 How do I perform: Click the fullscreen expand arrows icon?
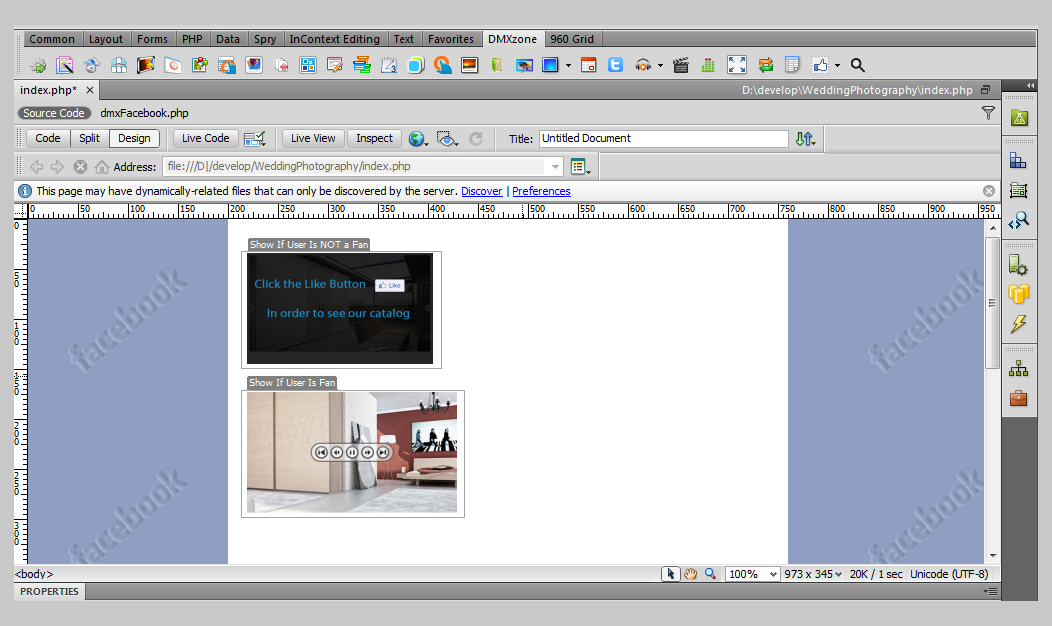(737, 65)
